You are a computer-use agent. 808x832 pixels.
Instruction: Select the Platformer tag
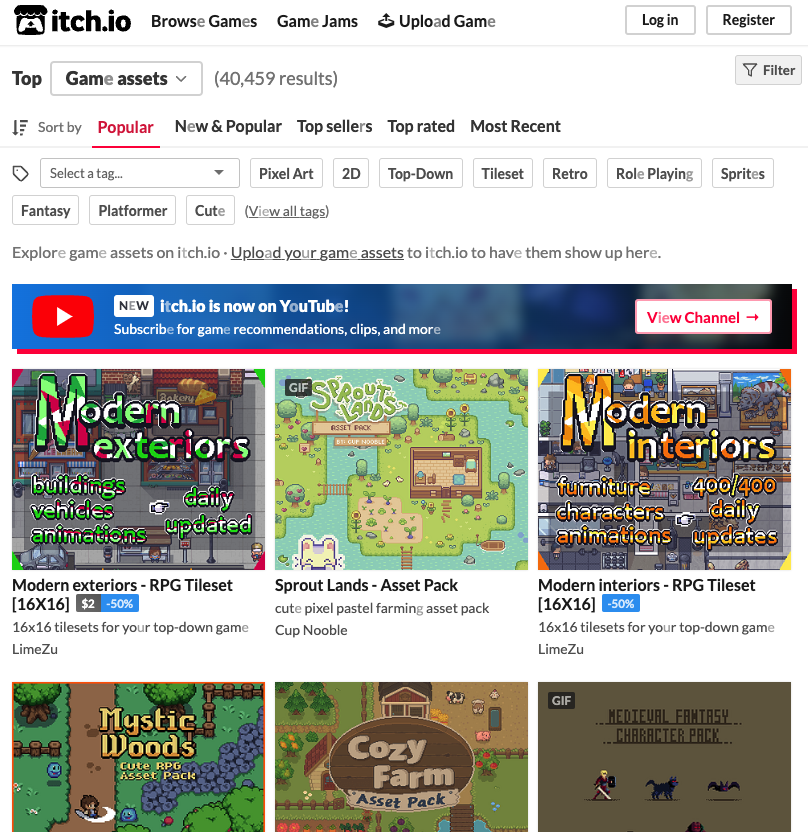(133, 211)
